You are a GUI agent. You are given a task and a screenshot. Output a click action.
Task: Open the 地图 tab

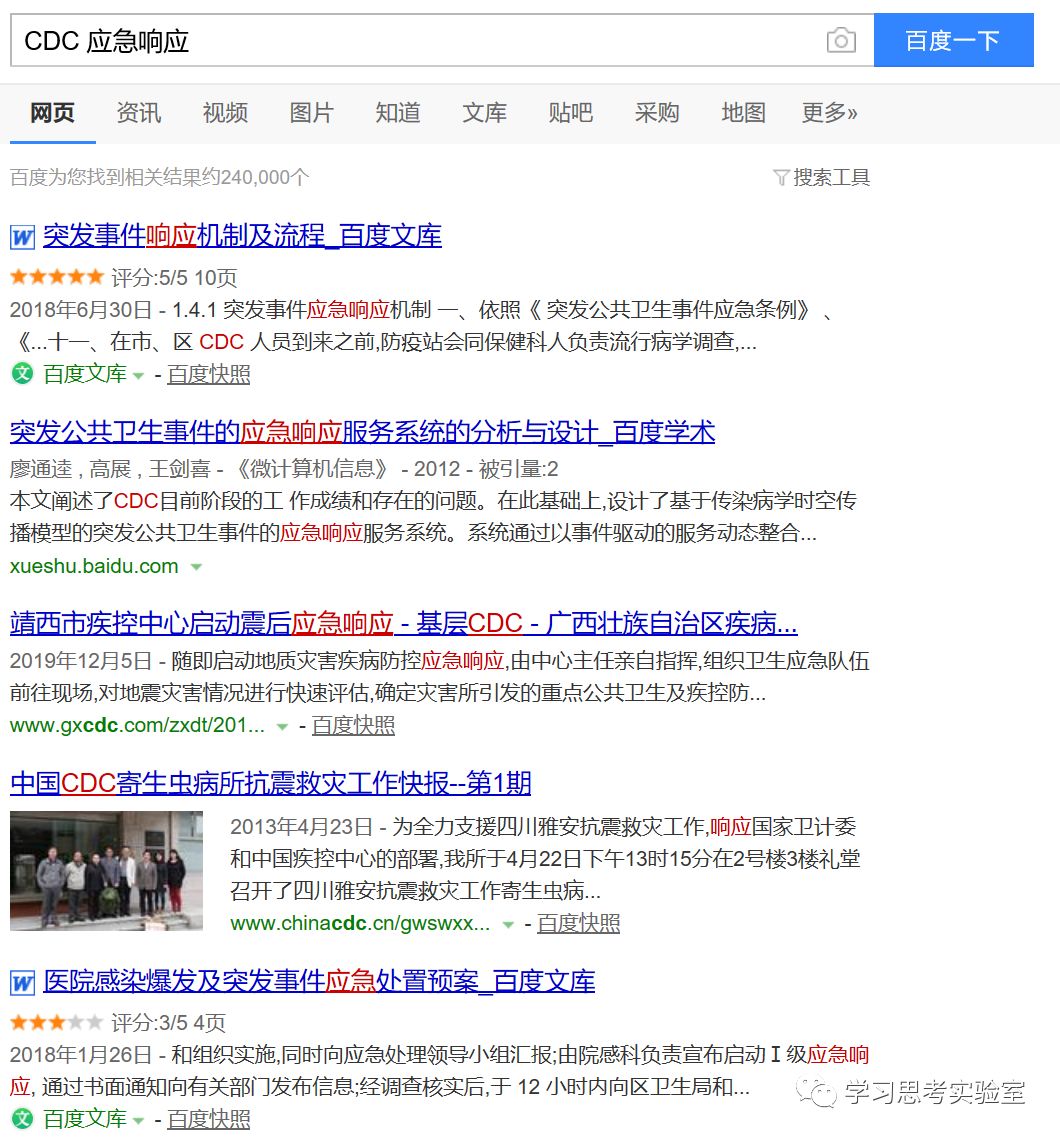pos(742,113)
